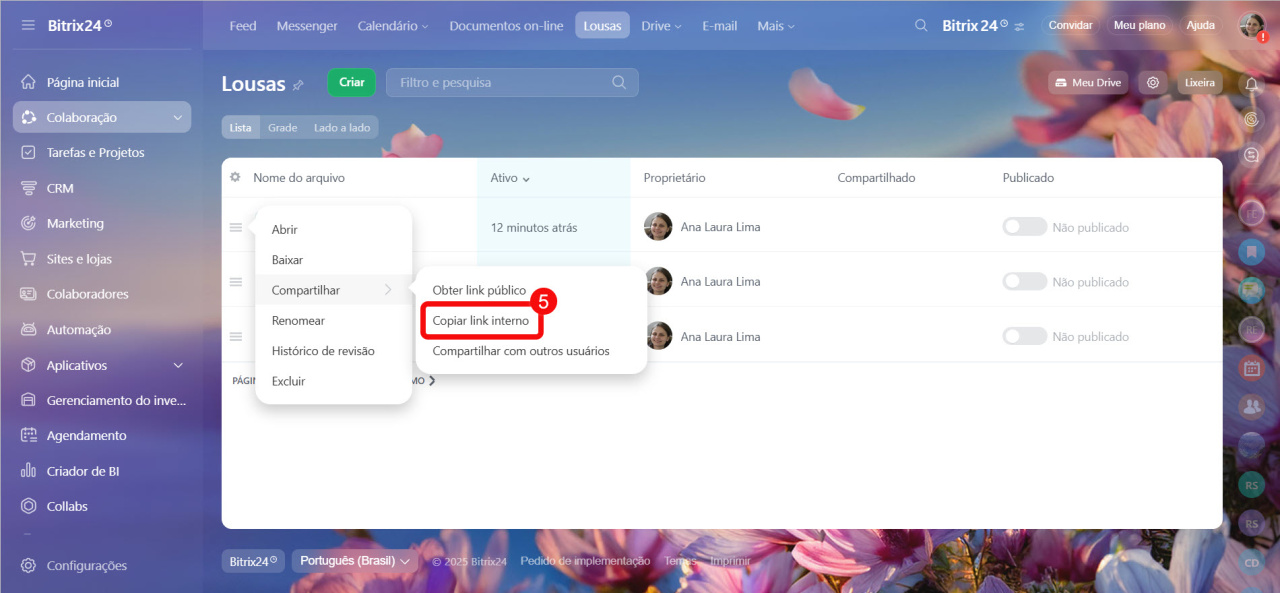Viewport: 1280px width, 593px height.
Task: Sort by the Ativo column header
Action: [510, 178]
